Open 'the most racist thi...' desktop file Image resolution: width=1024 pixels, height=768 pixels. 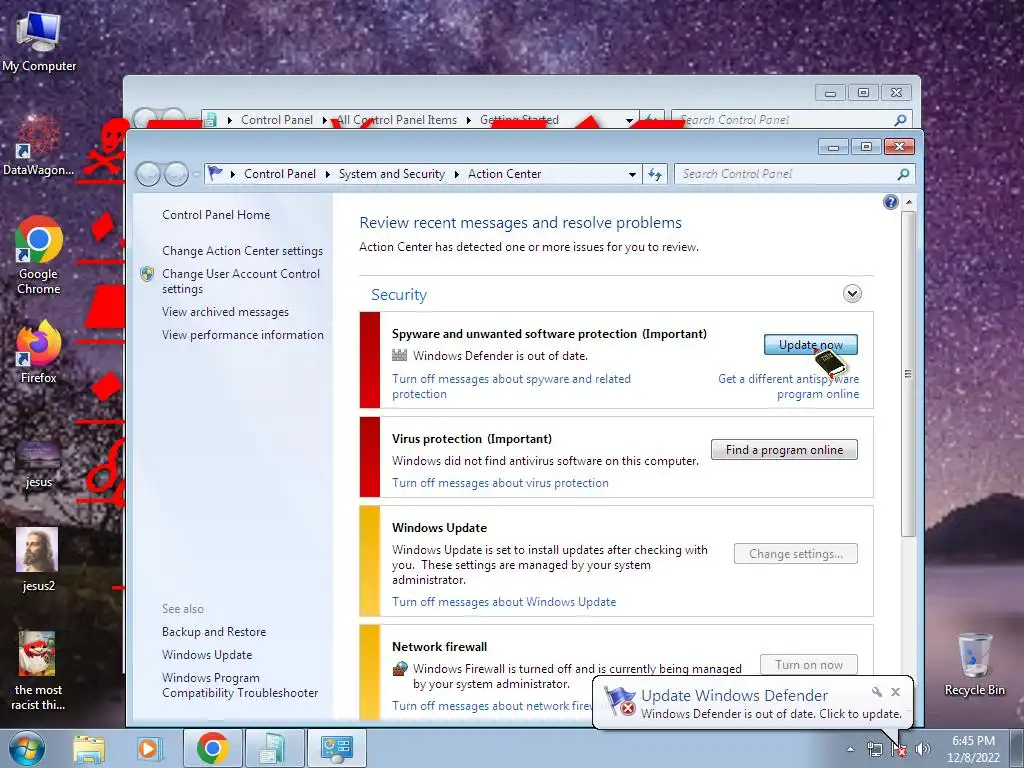(x=38, y=671)
